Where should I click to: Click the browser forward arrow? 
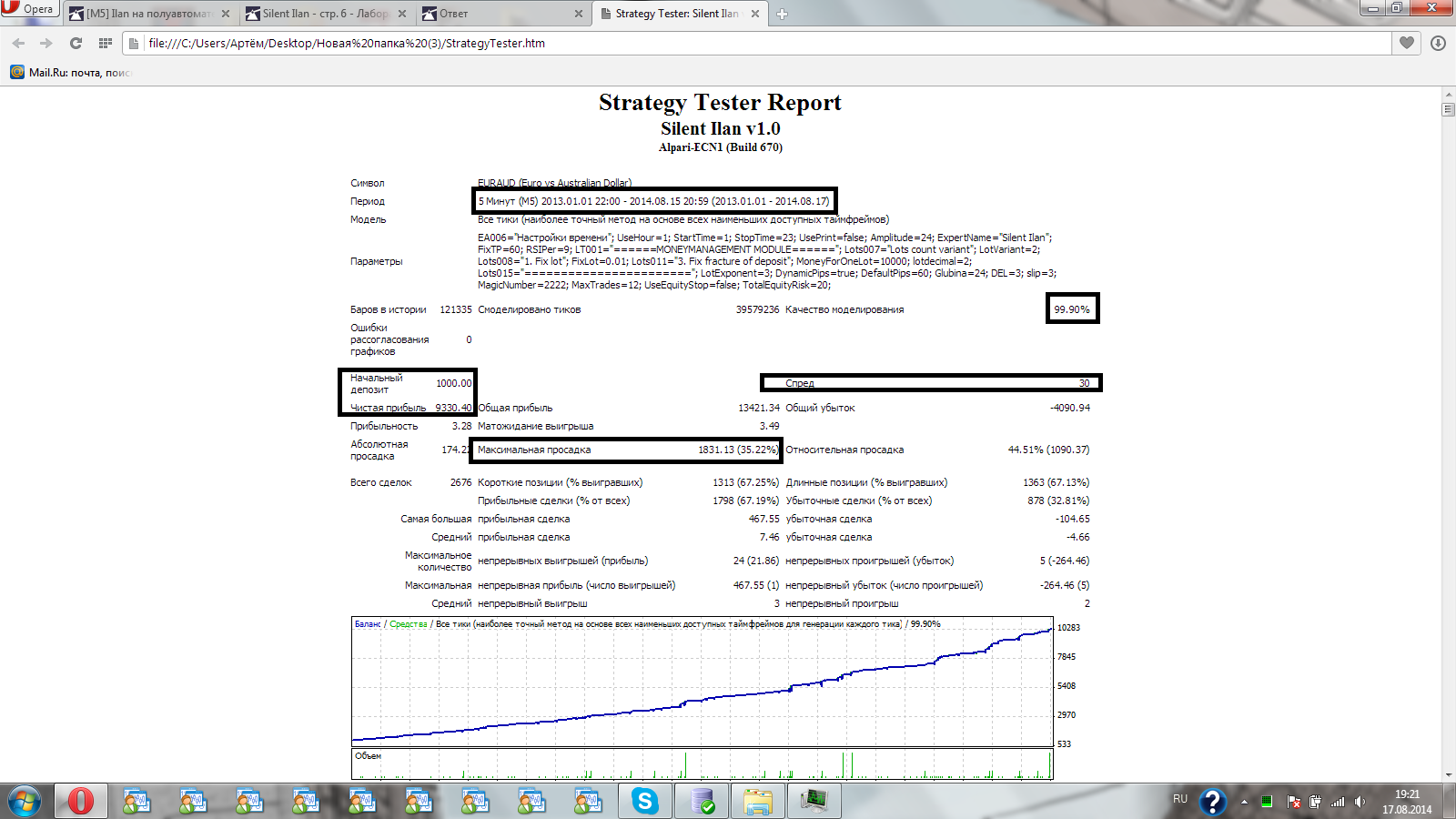(x=46, y=43)
